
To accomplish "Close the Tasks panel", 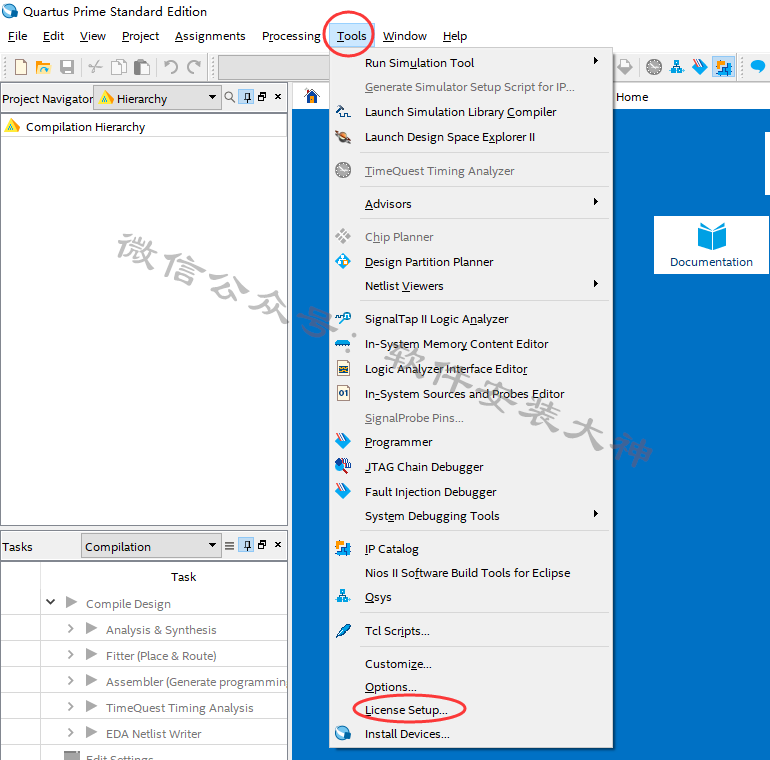I will [278, 544].
